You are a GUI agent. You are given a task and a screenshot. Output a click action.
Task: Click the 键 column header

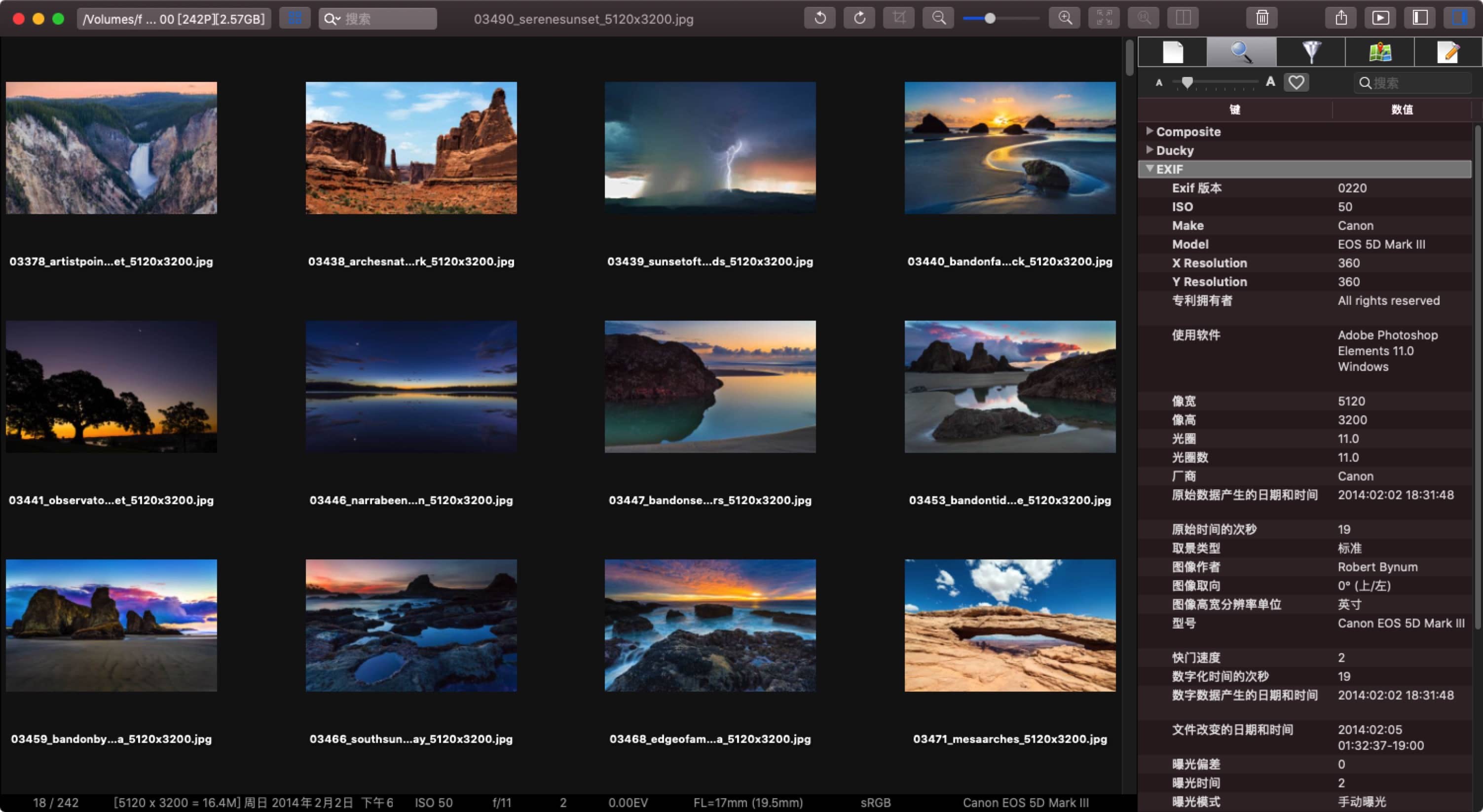(x=1235, y=110)
